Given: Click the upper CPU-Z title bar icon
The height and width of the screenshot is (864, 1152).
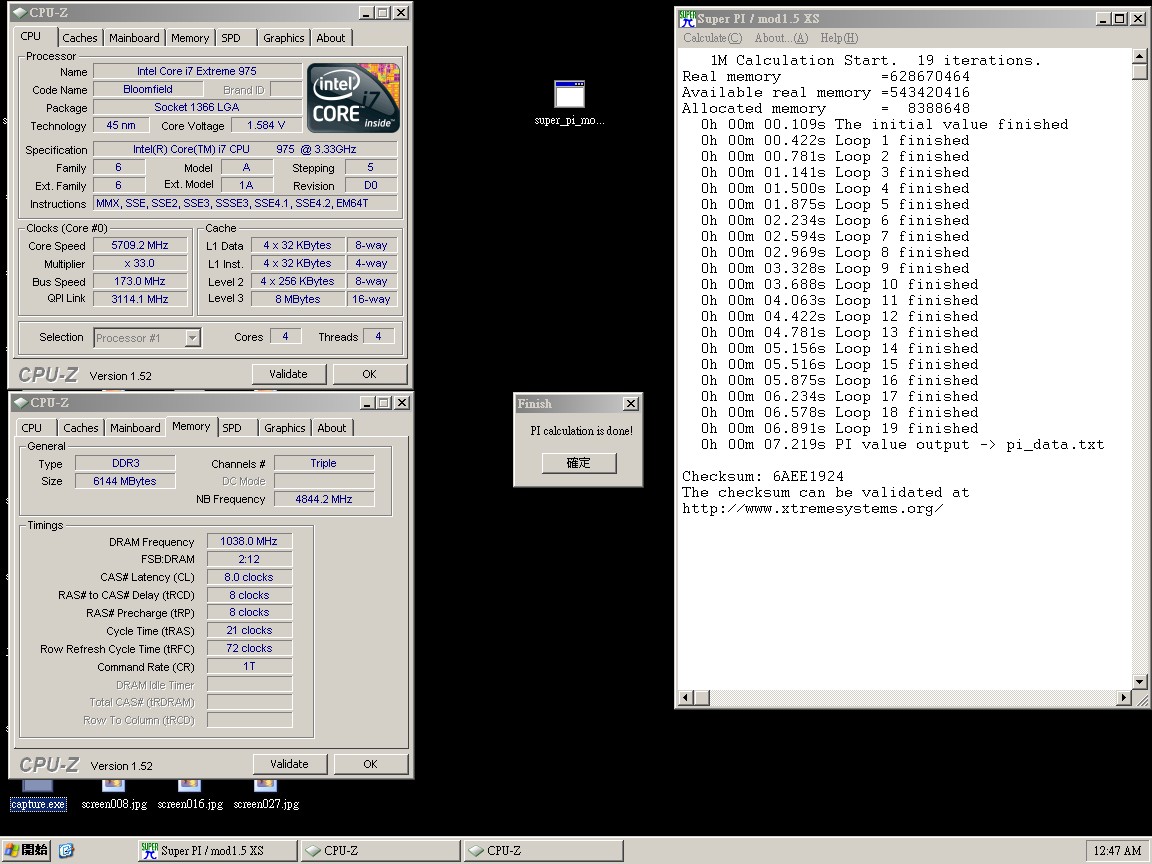Looking at the screenshot, I should point(20,12).
